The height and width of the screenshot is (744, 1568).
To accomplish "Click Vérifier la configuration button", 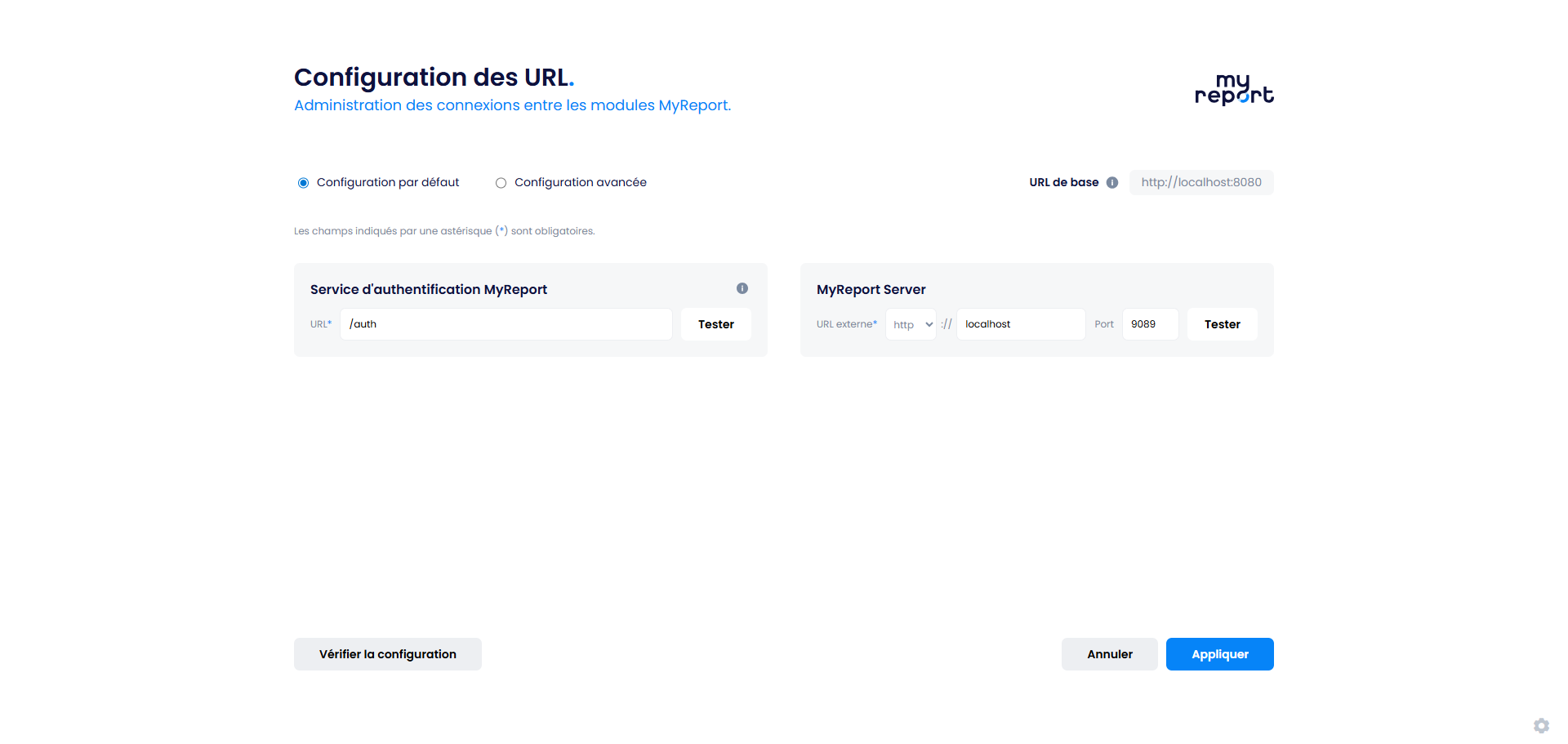I will tap(388, 654).
